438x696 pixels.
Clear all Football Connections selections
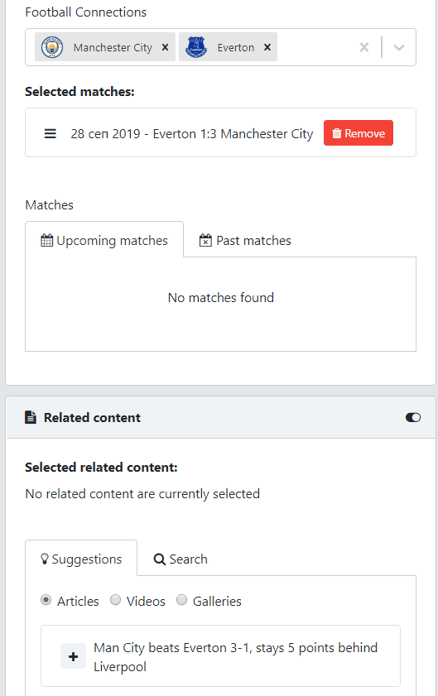364,47
